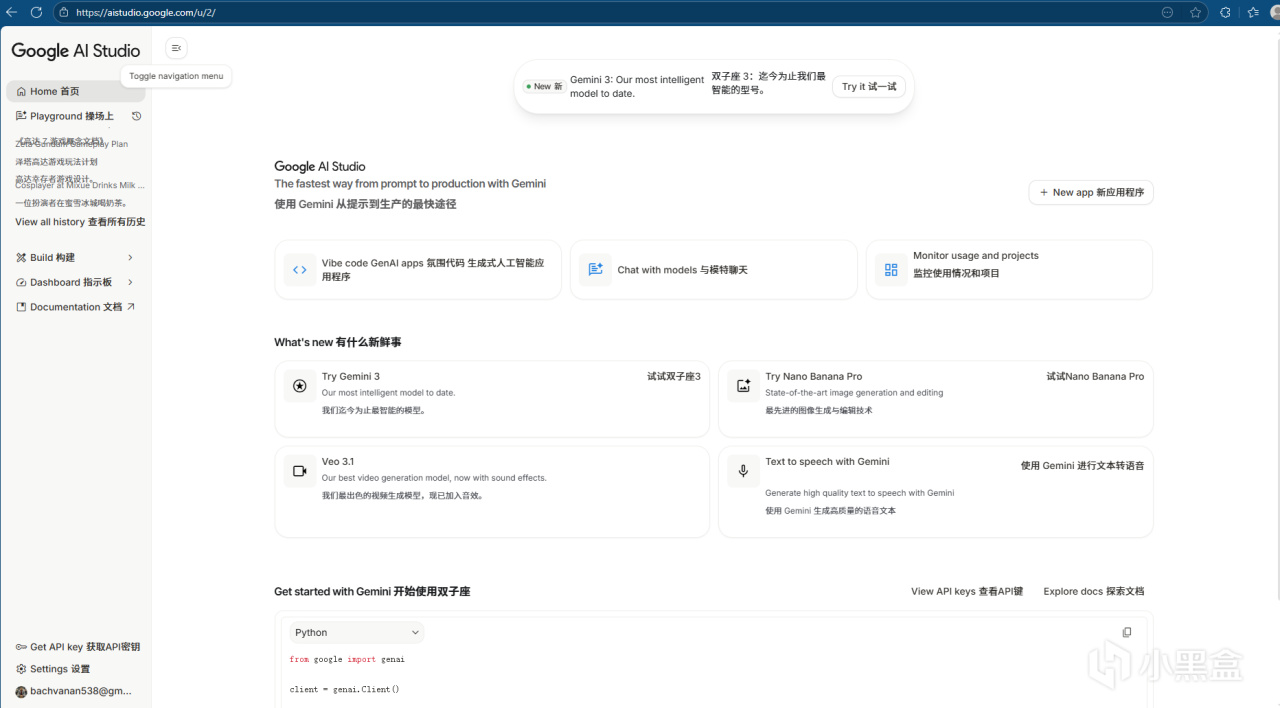Click the Nano Banana Pro image icon
Viewport: 1280px width, 708px height.
743,386
